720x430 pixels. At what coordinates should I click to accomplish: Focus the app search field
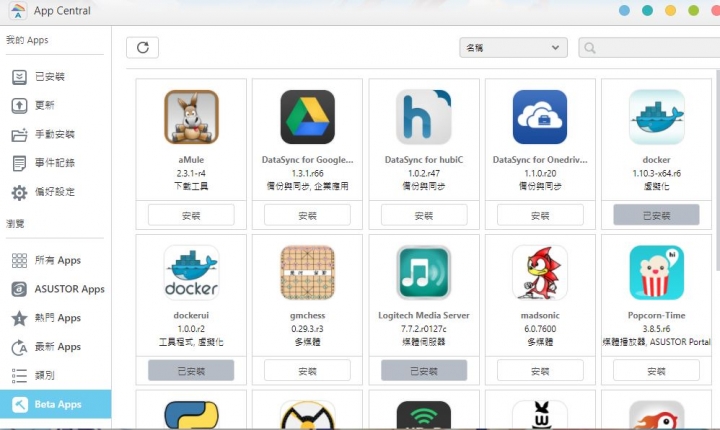click(649, 48)
